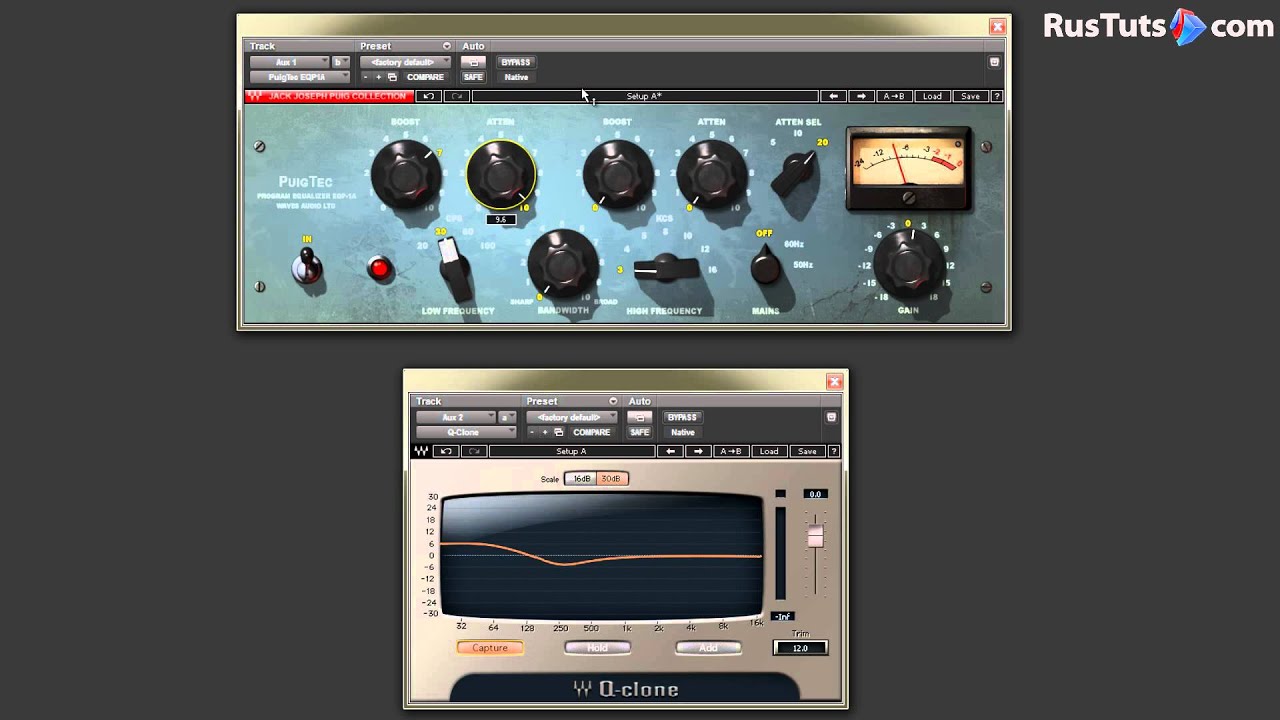Click next preset arrow in Q-Clone
The image size is (1280, 720).
pyautogui.click(x=698, y=451)
